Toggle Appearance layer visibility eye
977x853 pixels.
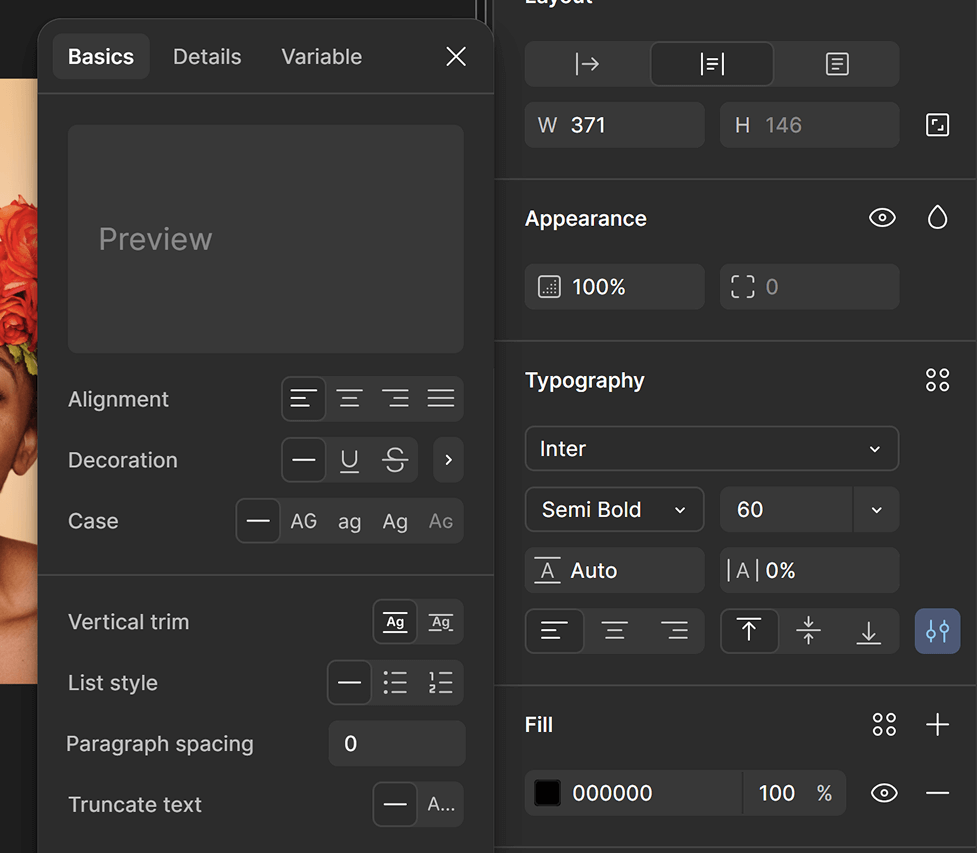coord(882,218)
